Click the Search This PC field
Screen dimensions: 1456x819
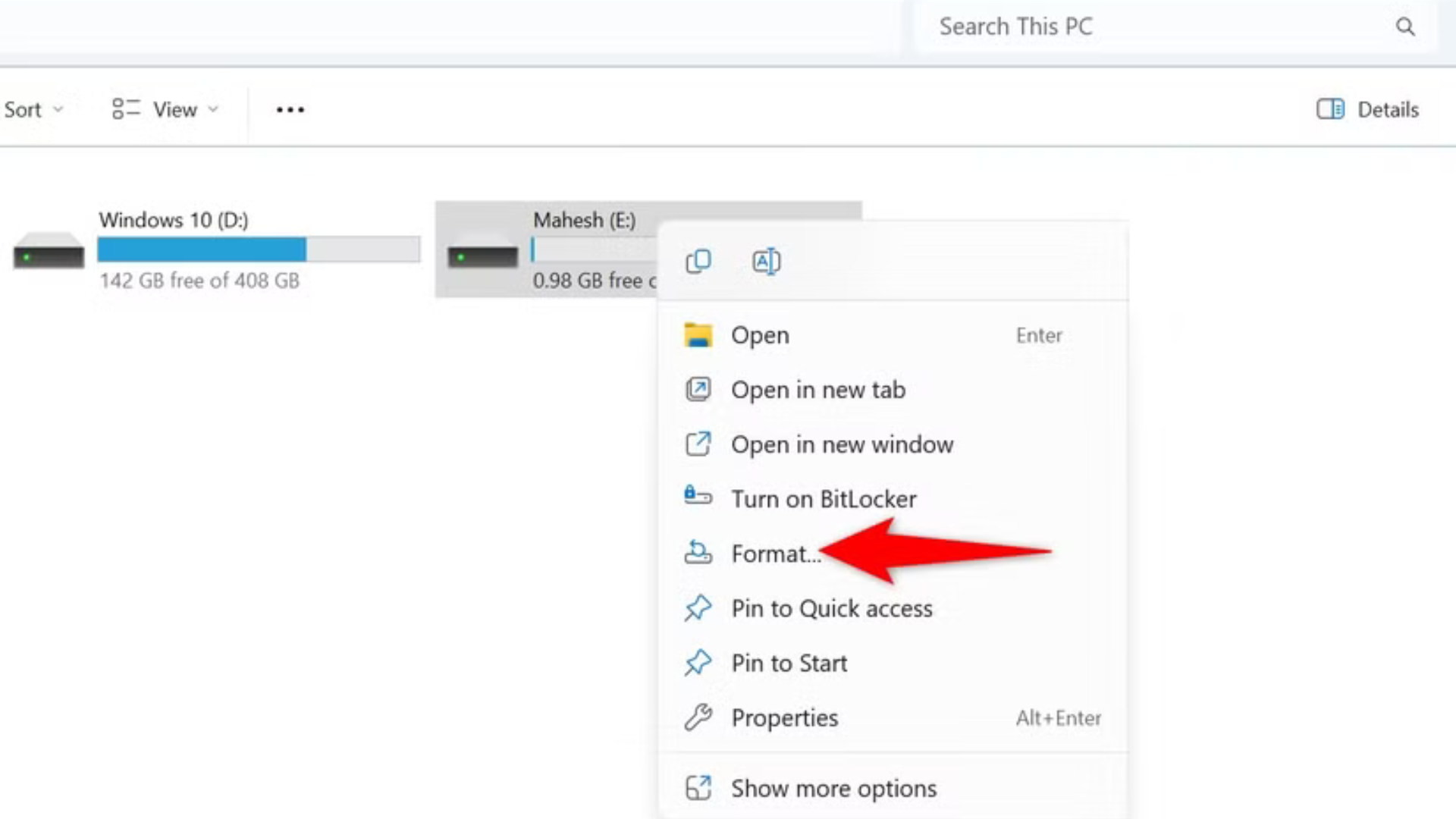1174,27
